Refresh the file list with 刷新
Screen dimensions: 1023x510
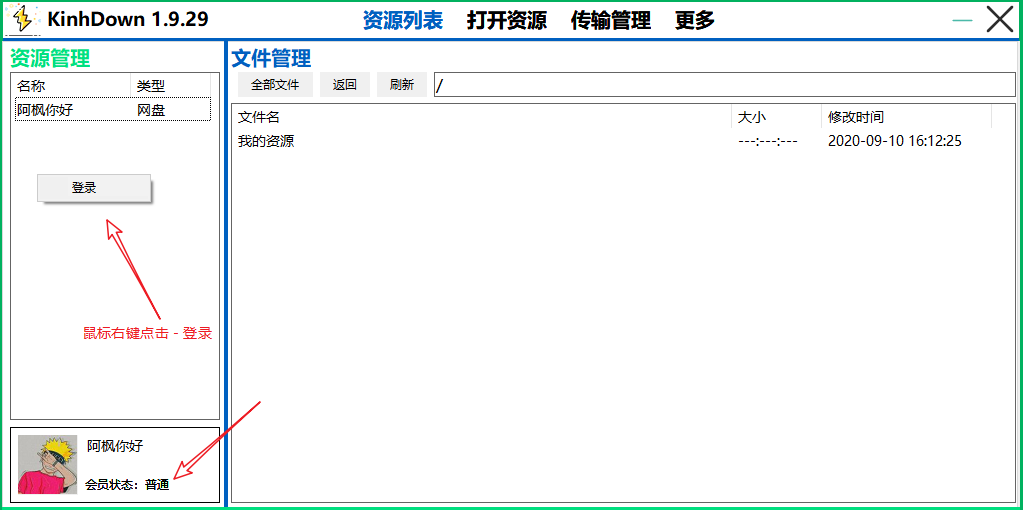pyautogui.click(x=402, y=85)
